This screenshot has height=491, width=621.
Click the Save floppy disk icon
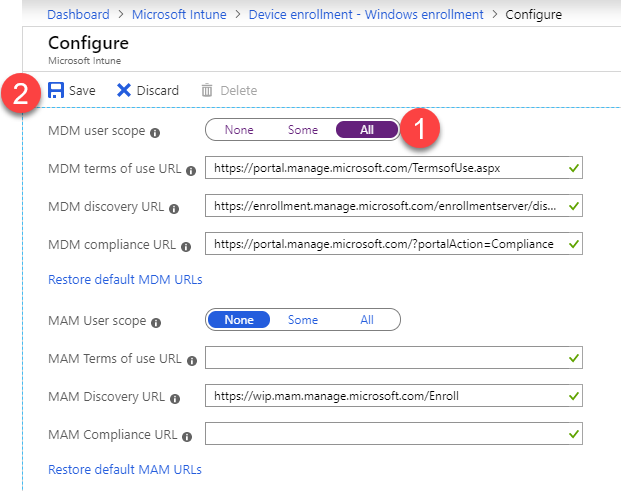pos(56,90)
